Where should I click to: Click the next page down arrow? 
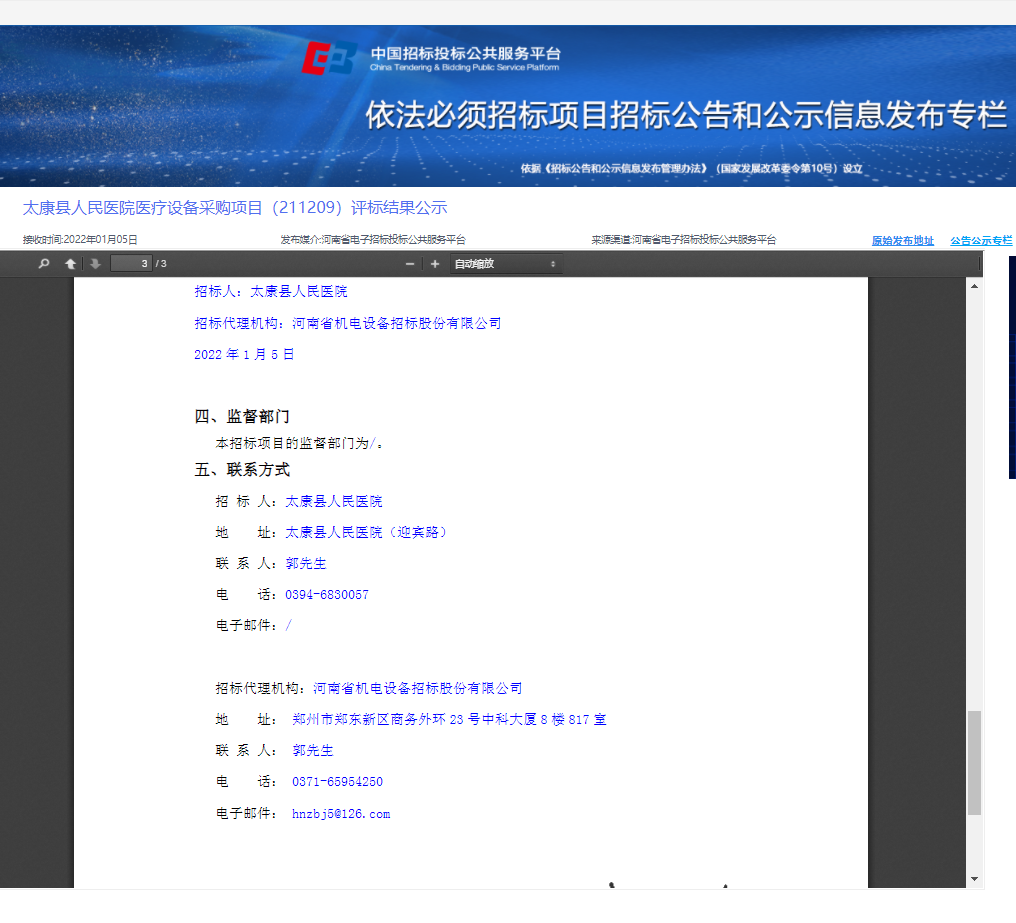(x=95, y=264)
